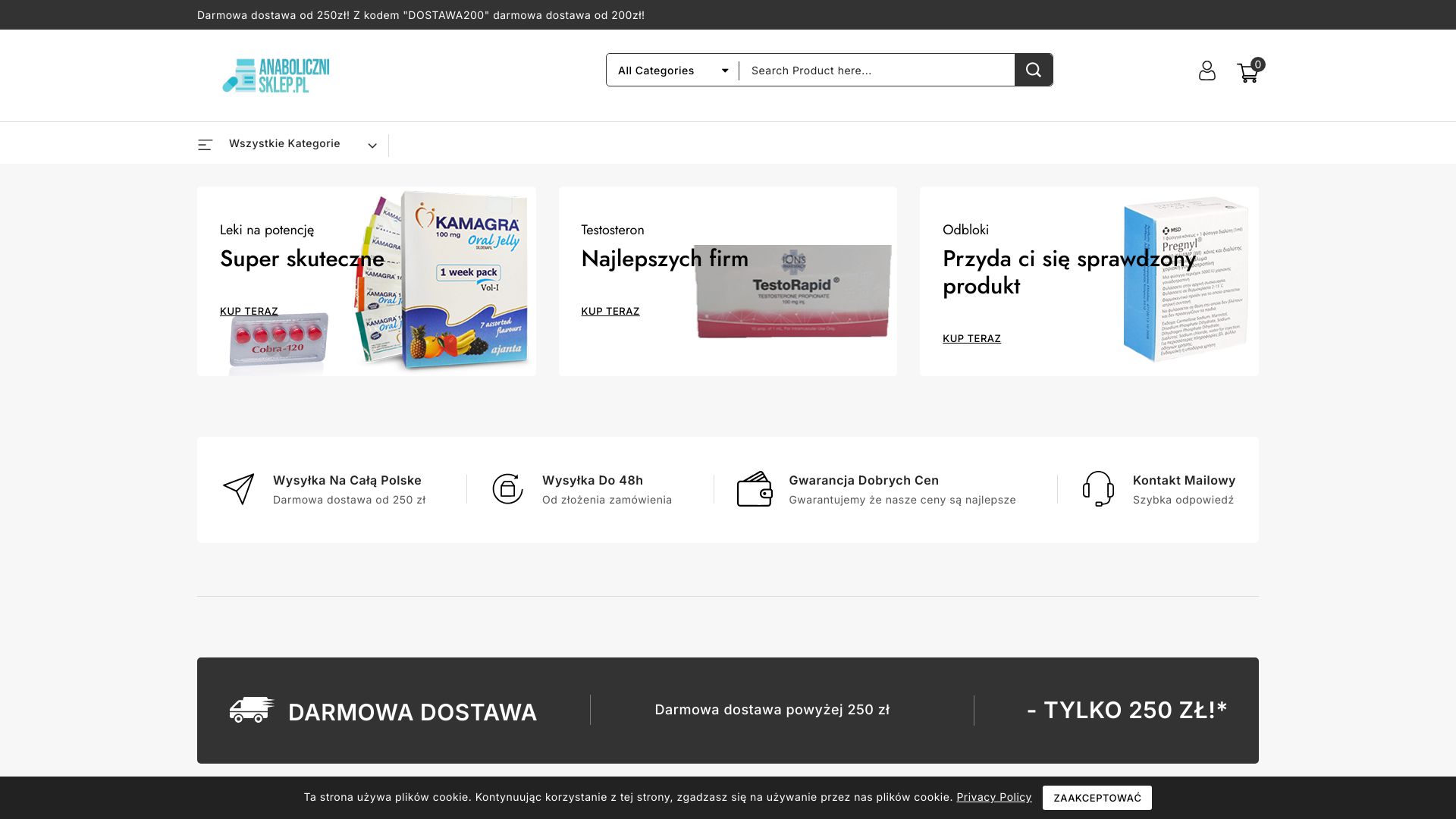Image resolution: width=1456 pixels, height=819 pixels.
Task: Click Gwarancja Dobrych Cen text
Action: [x=864, y=480]
